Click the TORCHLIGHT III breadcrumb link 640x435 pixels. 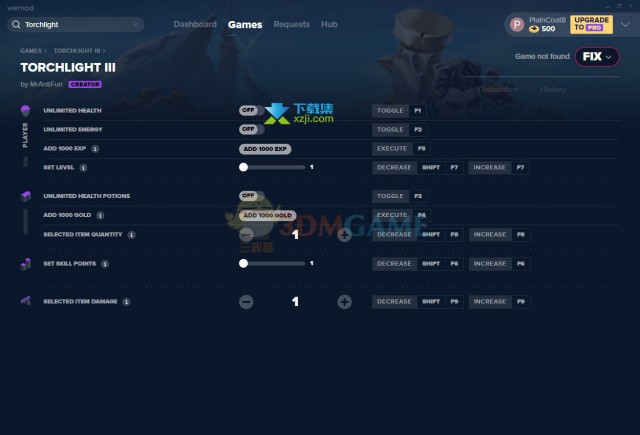pyautogui.click(x=77, y=51)
